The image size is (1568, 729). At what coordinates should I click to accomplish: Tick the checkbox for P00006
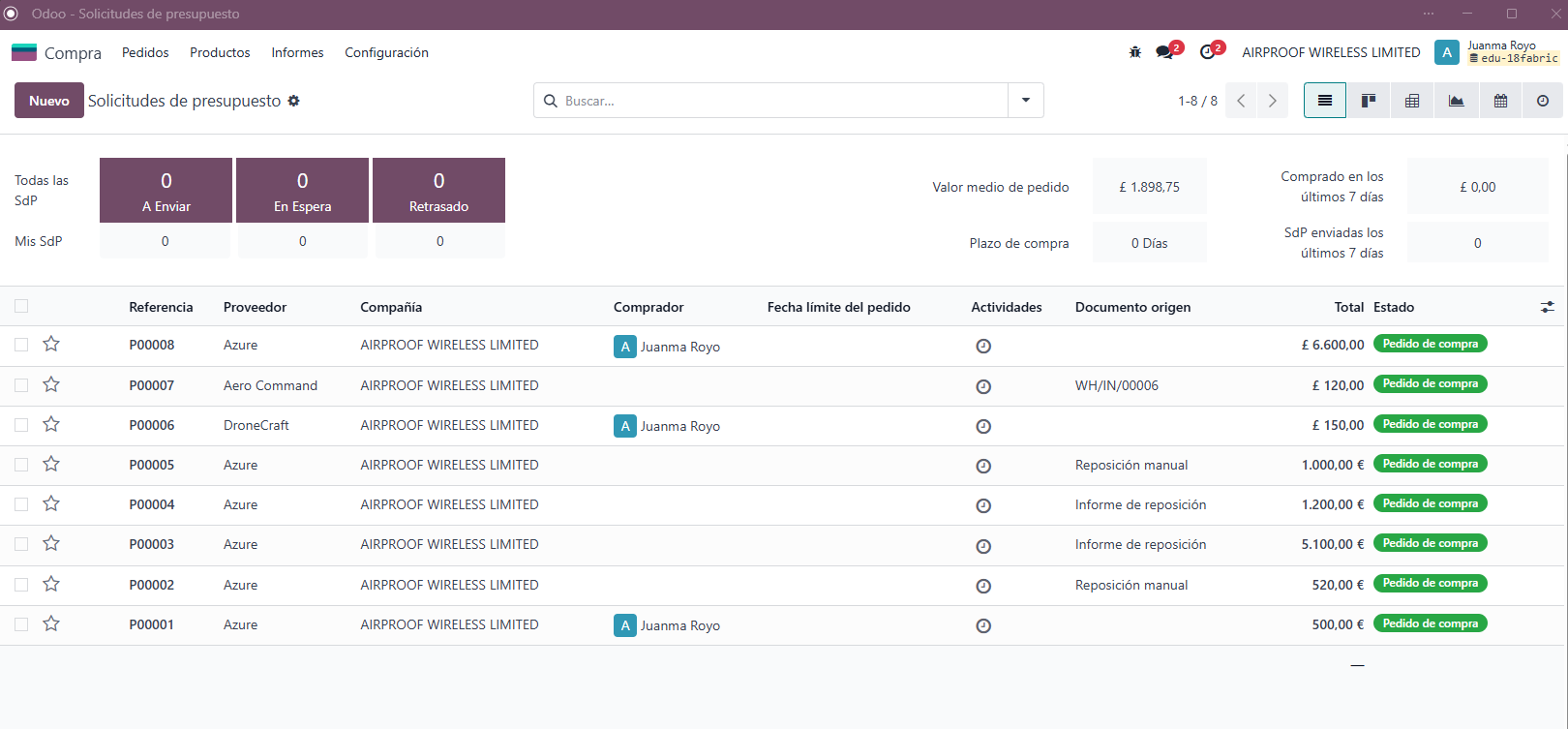[21, 425]
